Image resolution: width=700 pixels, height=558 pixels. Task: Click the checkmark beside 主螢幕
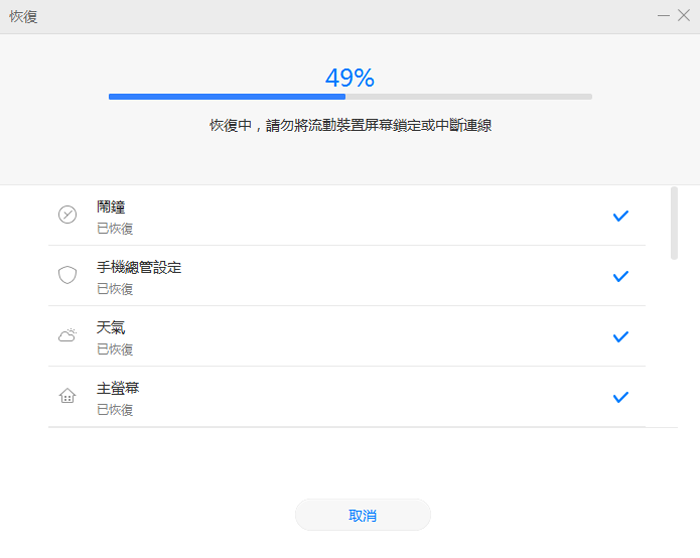(621, 397)
